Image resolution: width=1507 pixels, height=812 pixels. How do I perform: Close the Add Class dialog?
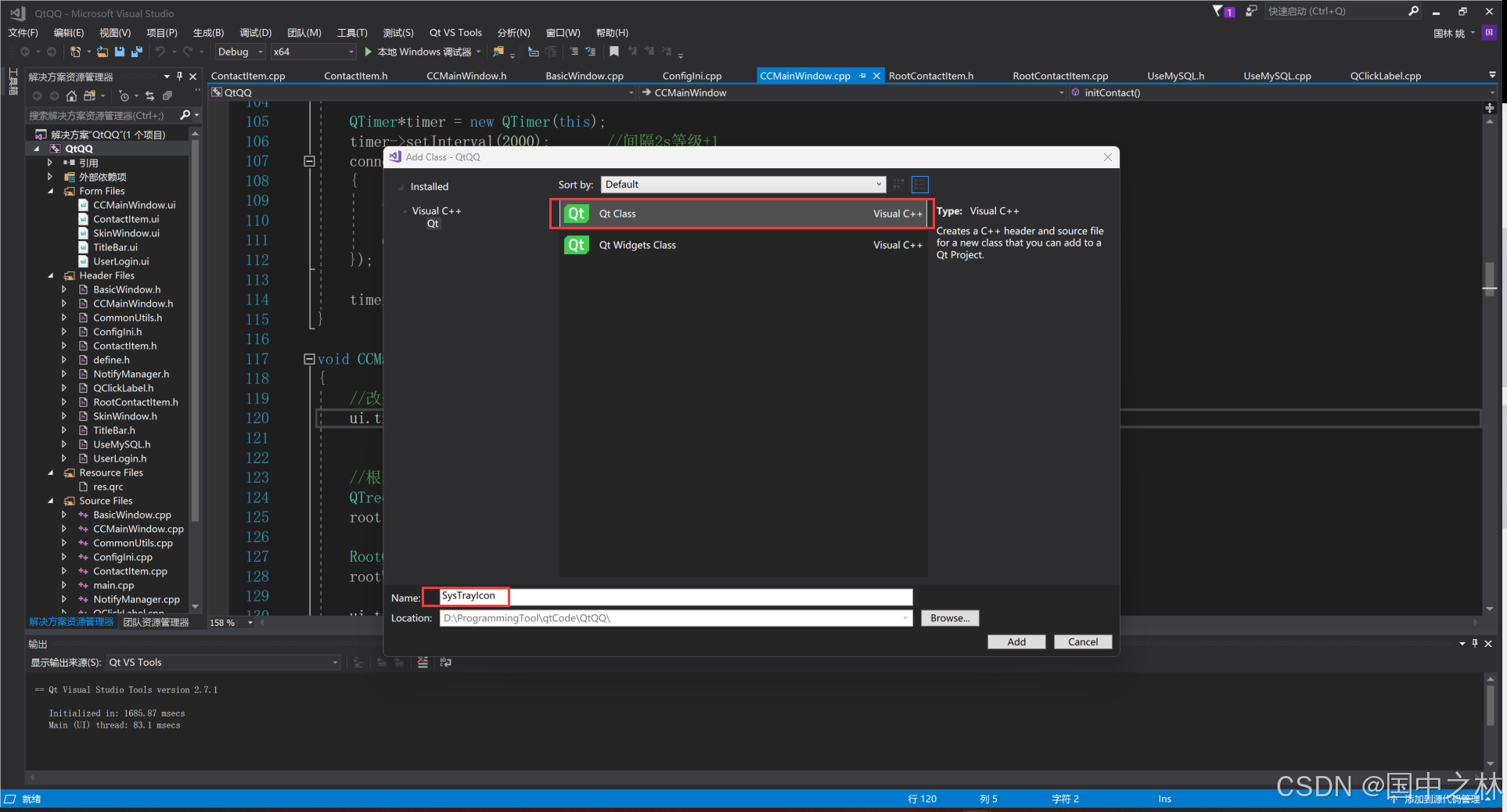1108,157
